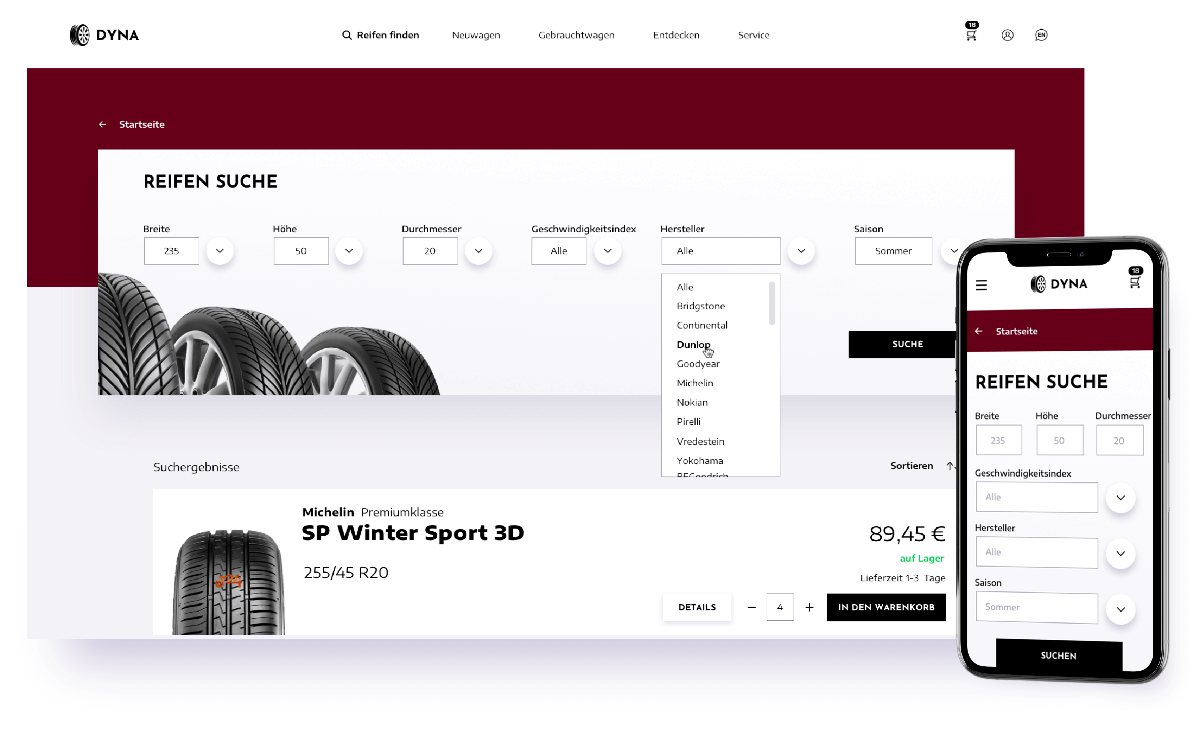Expand the Breite dropdown arrow

pyautogui.click(x=220, y=251)
